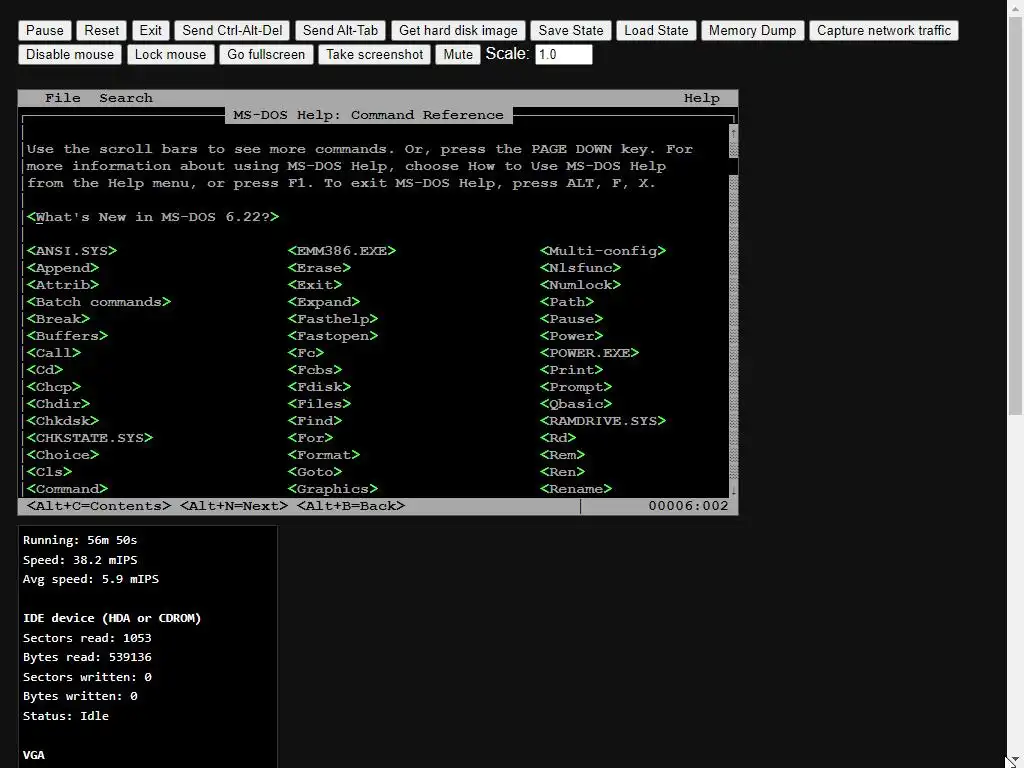This screenshot has width=1024, height=768.
Task: Open the Fdisk help topic
Action: pyautogui.click(x=319, y=387)
